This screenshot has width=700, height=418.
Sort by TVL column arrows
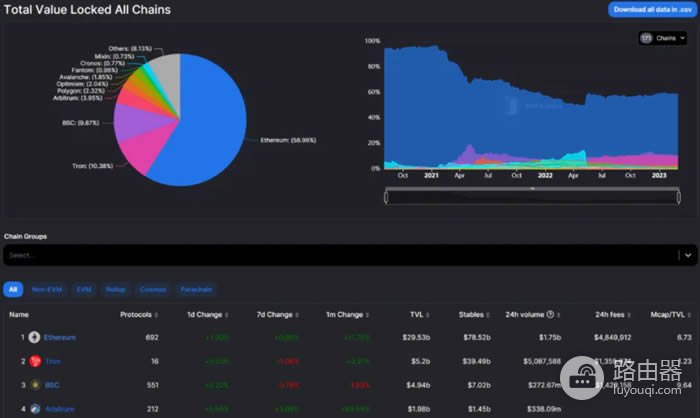(428, 315)
